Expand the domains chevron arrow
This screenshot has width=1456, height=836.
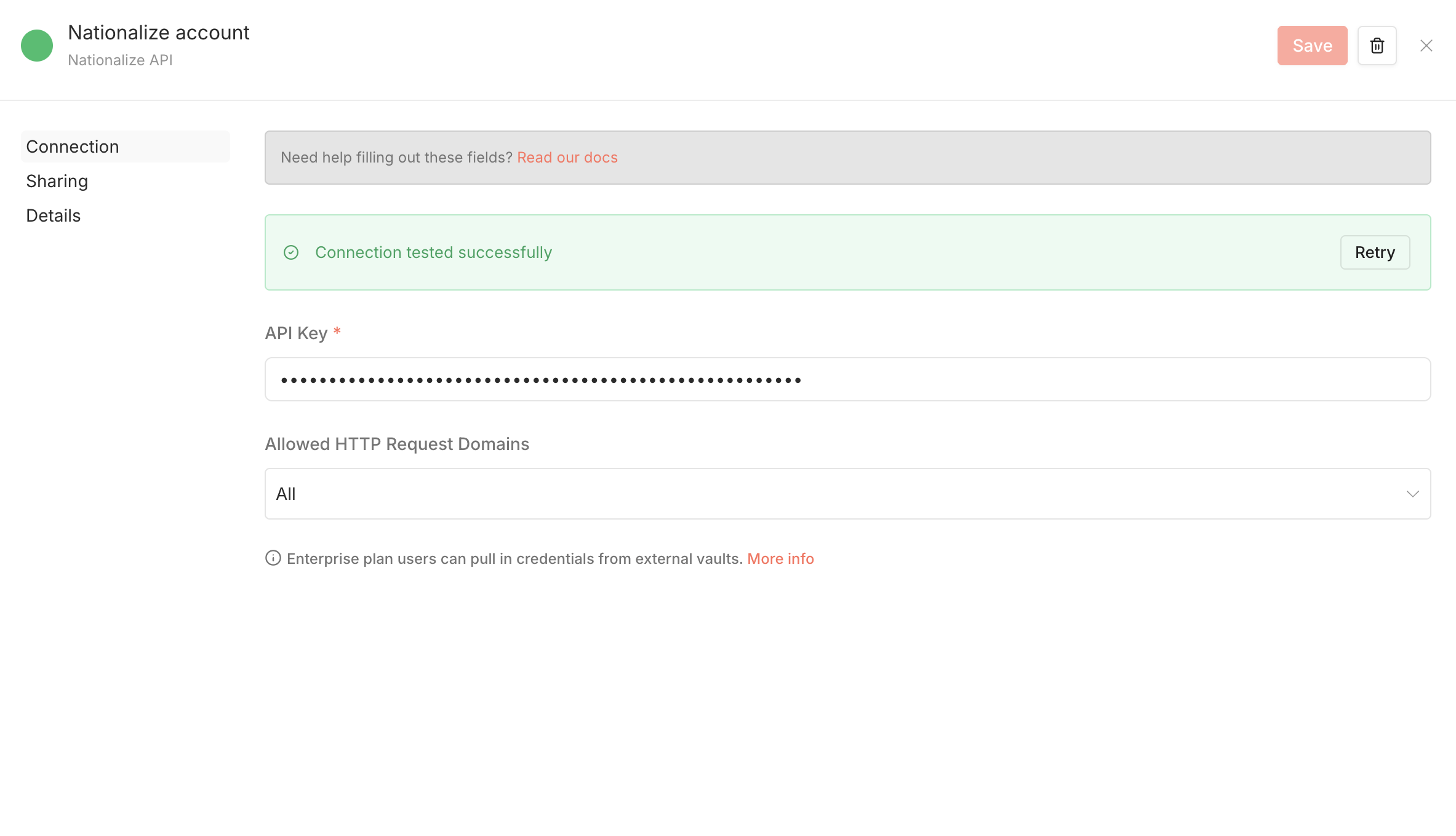tap(1413, 494)
